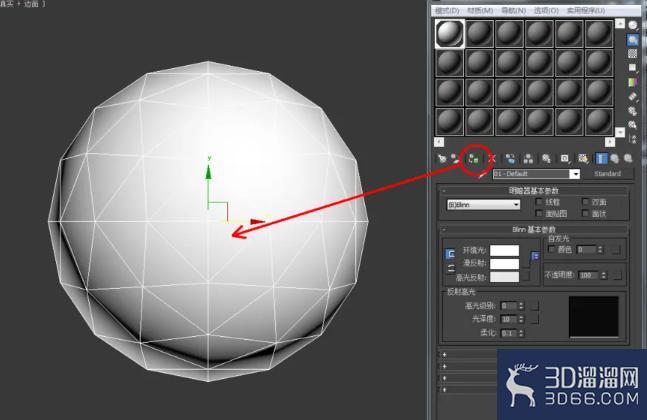Open the 模式(D) menu
647x420 pixels.
point(447,10)
